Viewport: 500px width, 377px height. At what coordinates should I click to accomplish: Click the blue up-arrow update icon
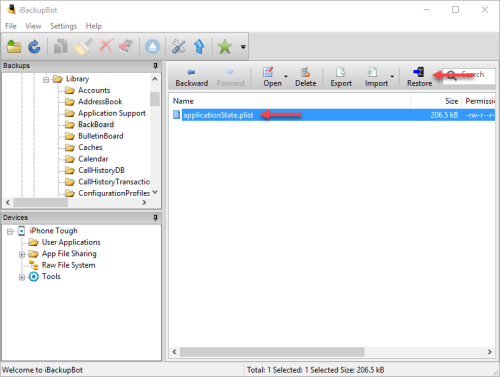[x=199, y=47]
